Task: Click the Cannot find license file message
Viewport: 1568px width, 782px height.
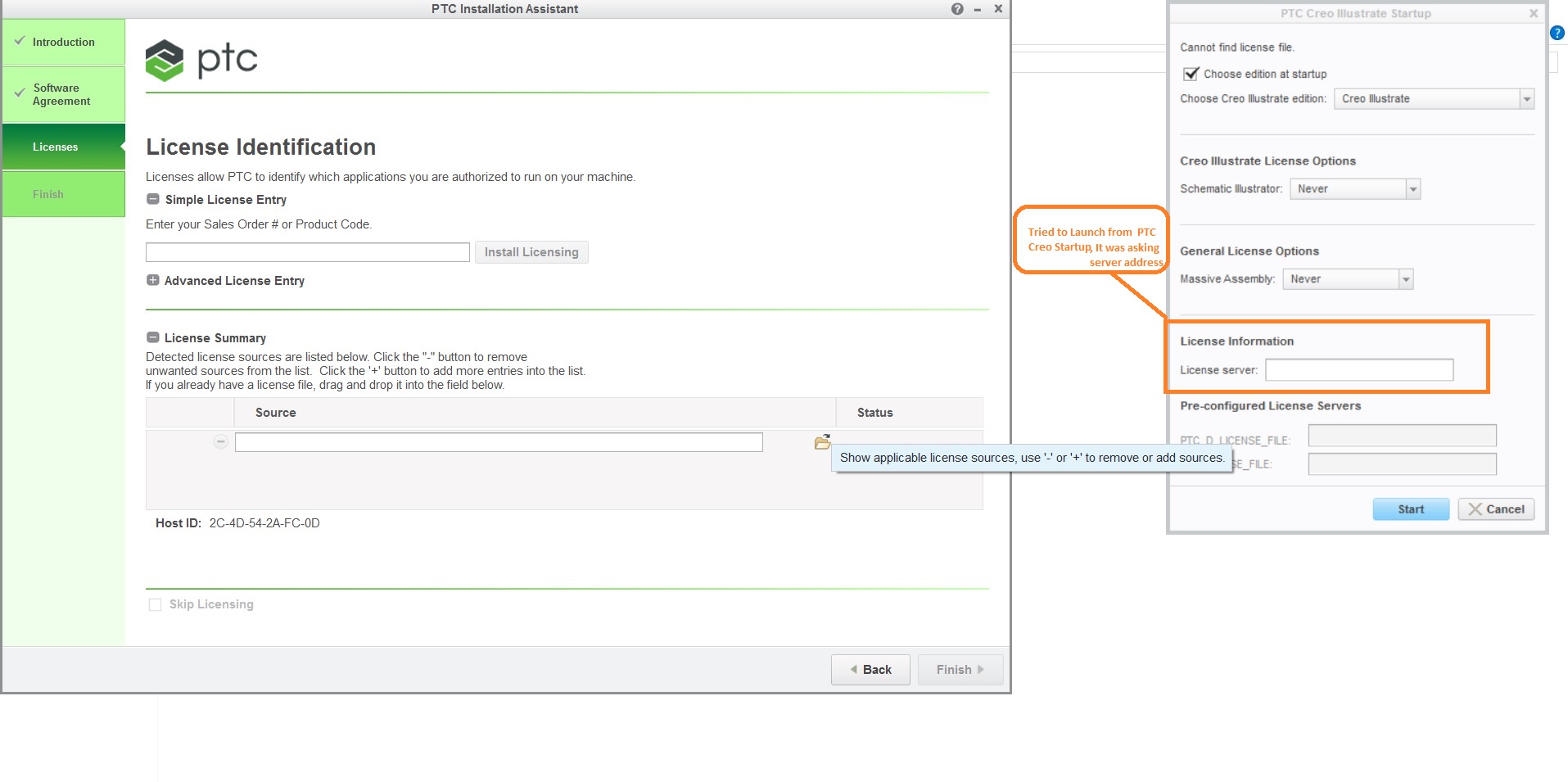Action: tap(1236, 47)
